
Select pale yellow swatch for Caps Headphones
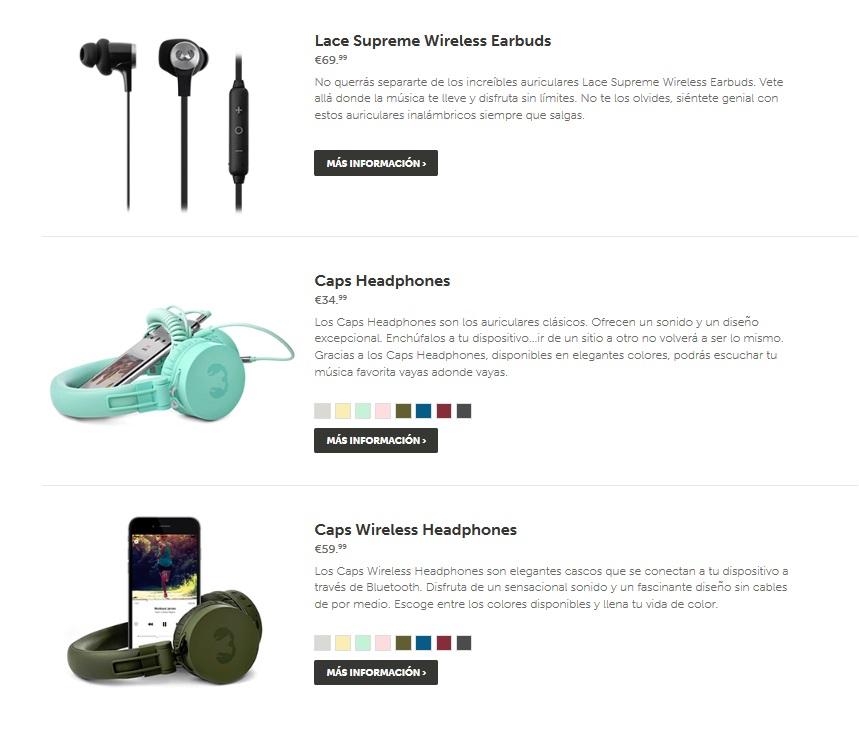343,411
